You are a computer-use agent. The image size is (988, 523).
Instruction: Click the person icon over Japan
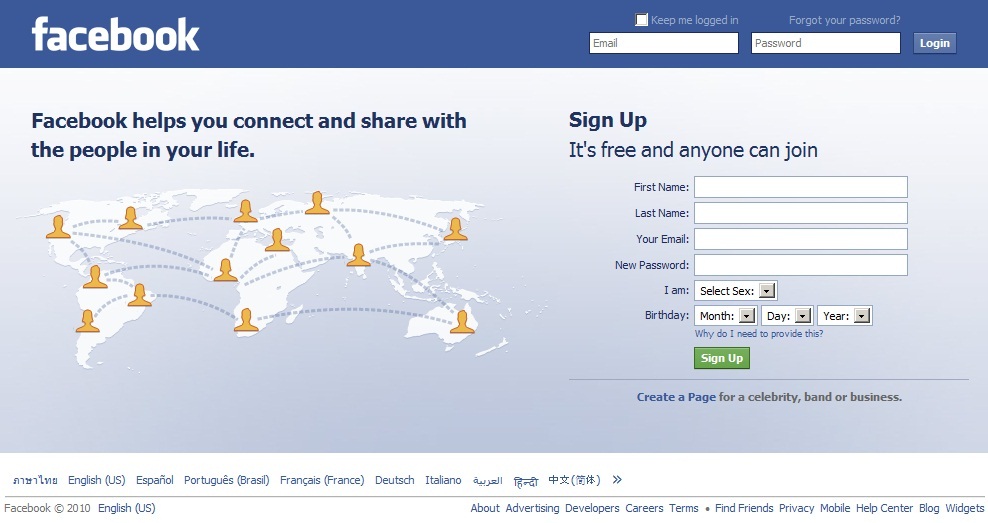coord(455,229)
